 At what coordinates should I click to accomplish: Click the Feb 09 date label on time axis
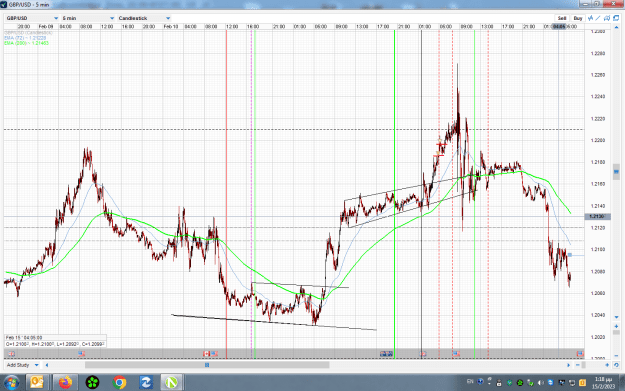(x=46, y=26)
